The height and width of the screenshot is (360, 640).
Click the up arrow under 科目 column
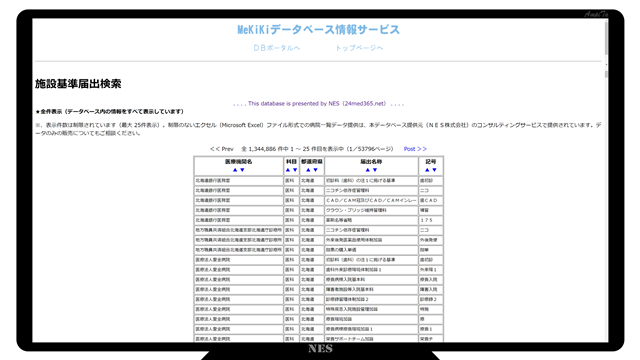coord(288,170)
